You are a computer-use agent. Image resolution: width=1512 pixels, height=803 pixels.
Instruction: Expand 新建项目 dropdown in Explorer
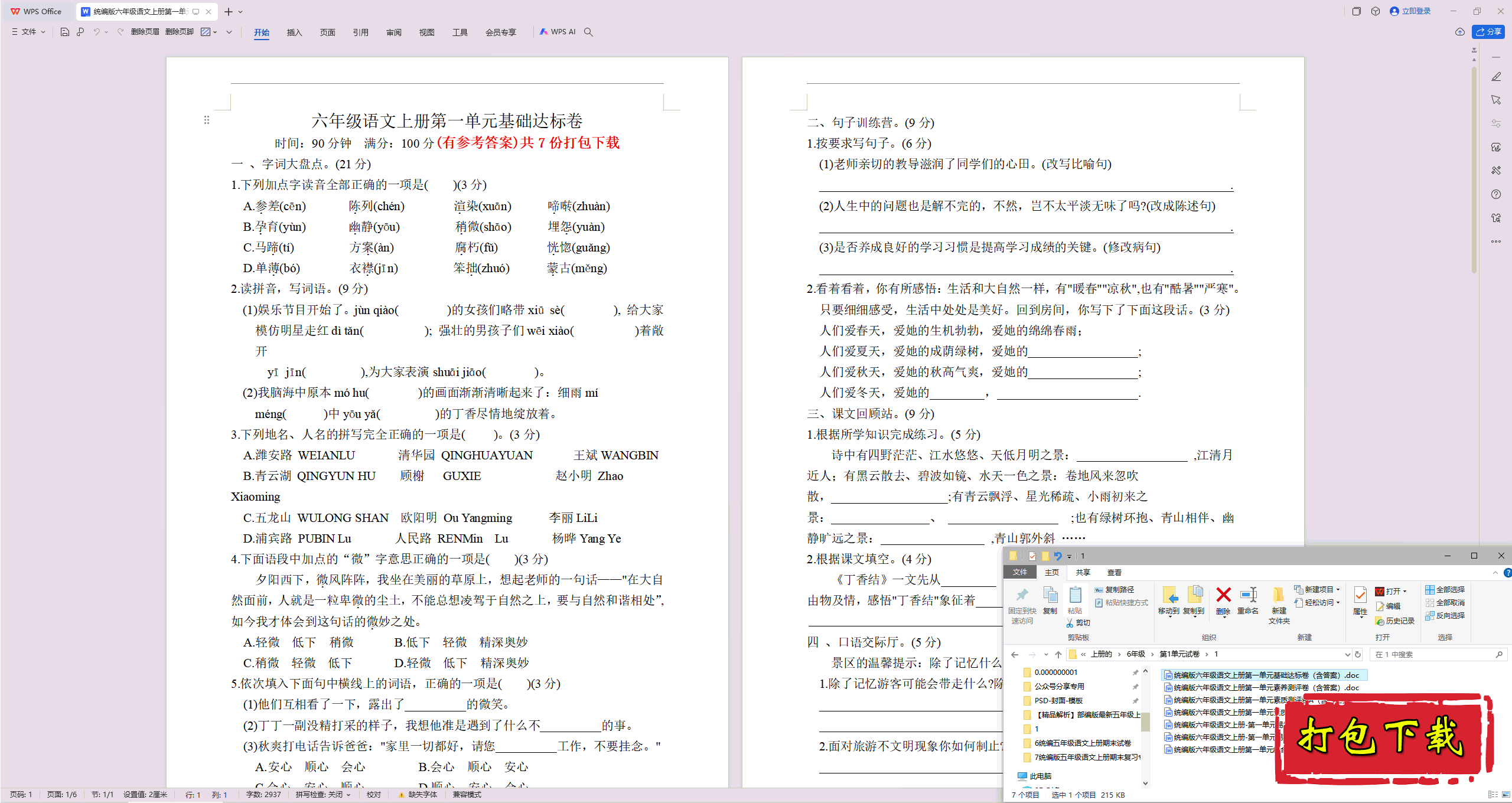(x=1338, y=589)
